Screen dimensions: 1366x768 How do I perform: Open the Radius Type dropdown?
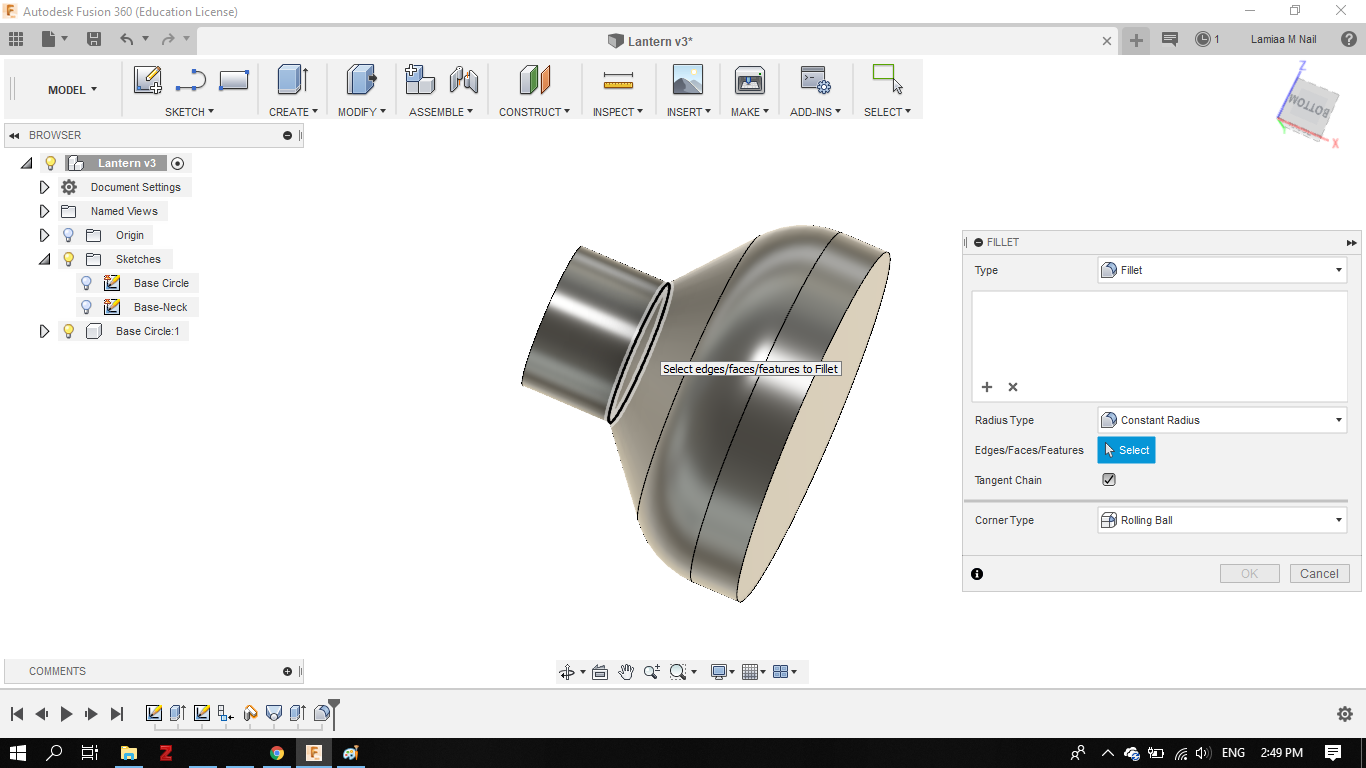[x=1222, y=420]
